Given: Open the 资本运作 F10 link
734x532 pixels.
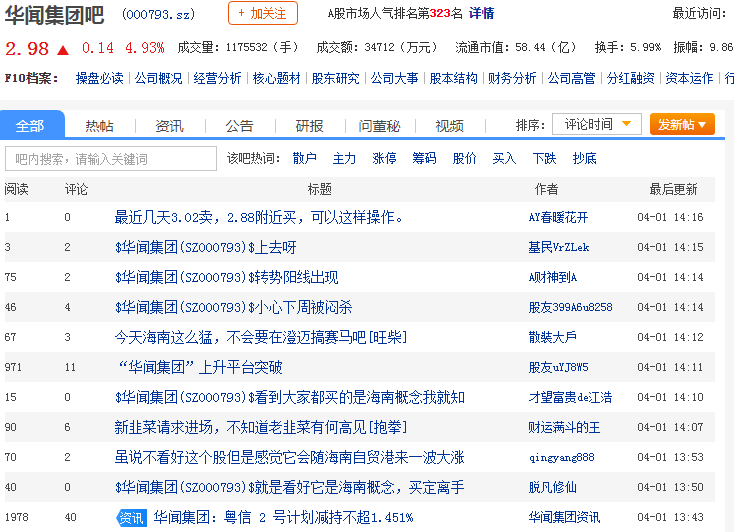Looking at the screenshot, I should click(689, 78).
